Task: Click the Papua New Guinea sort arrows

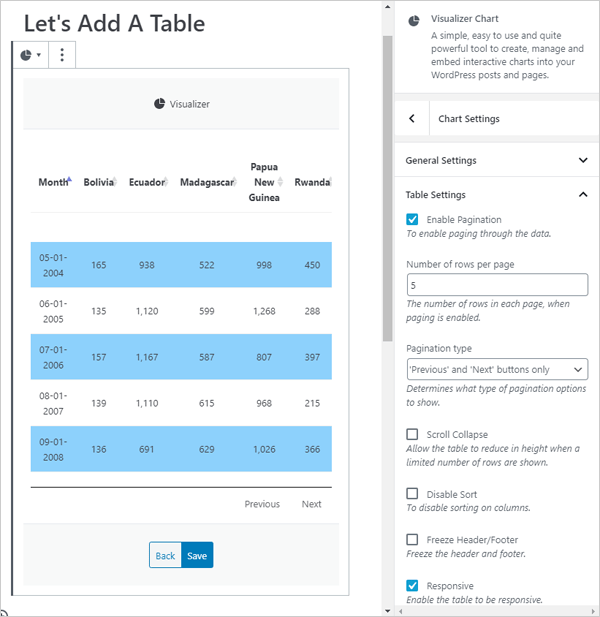Action: click(280, 182)
